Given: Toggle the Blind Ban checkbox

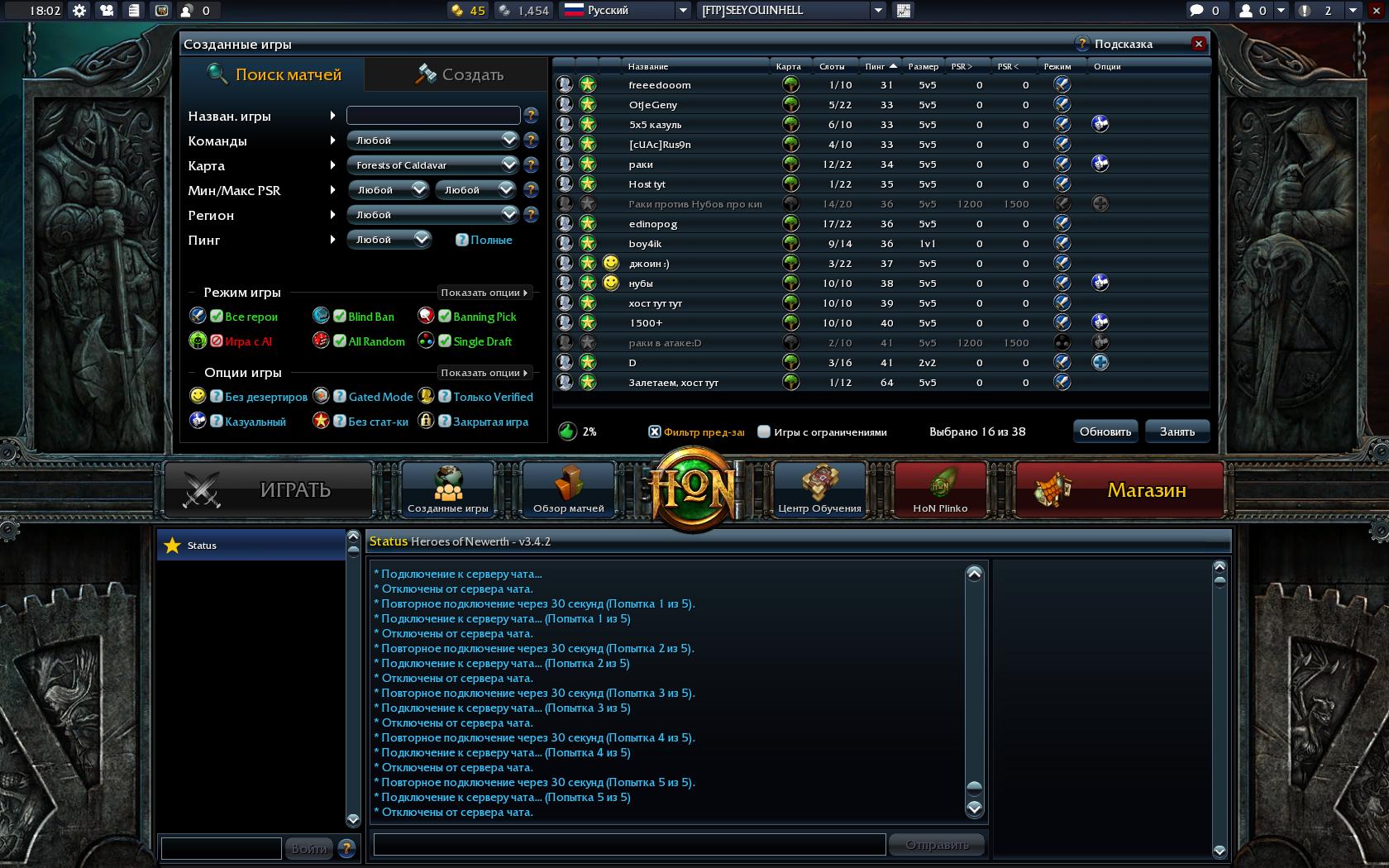Looking at the screenshot, I should (340, 316).
